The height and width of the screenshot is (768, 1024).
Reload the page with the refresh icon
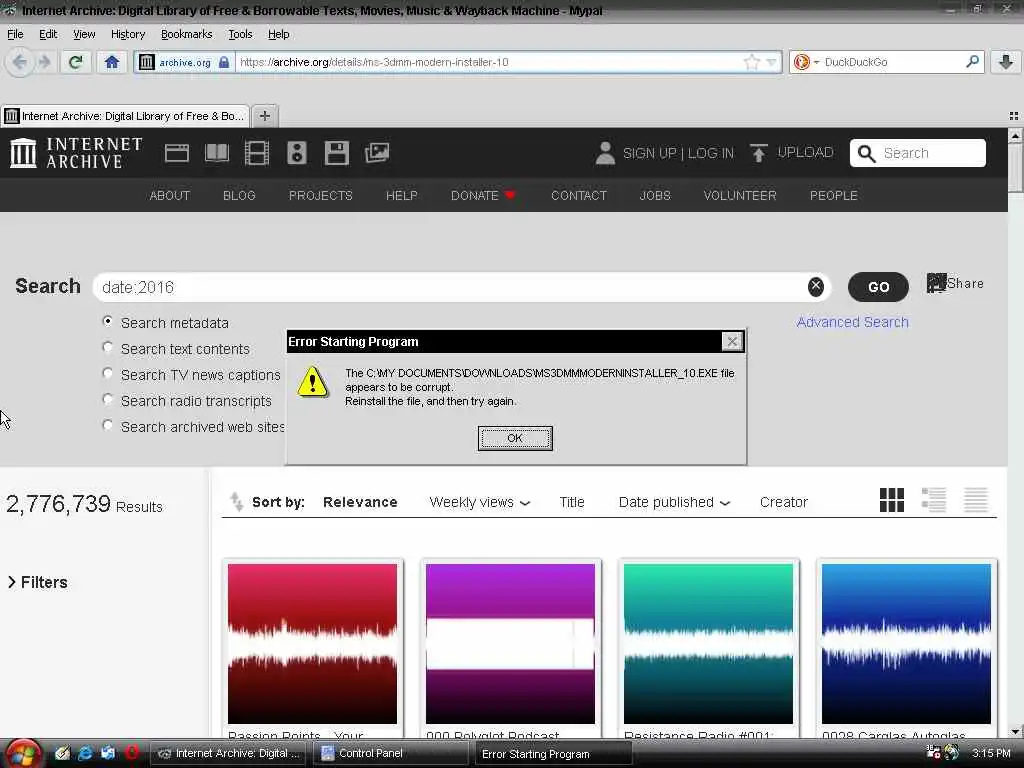point(76,62)
